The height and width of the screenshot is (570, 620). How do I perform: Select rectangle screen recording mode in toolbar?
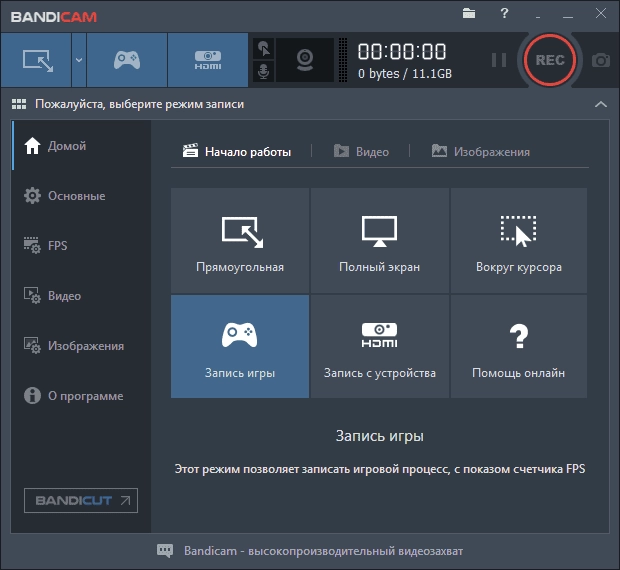36,60
